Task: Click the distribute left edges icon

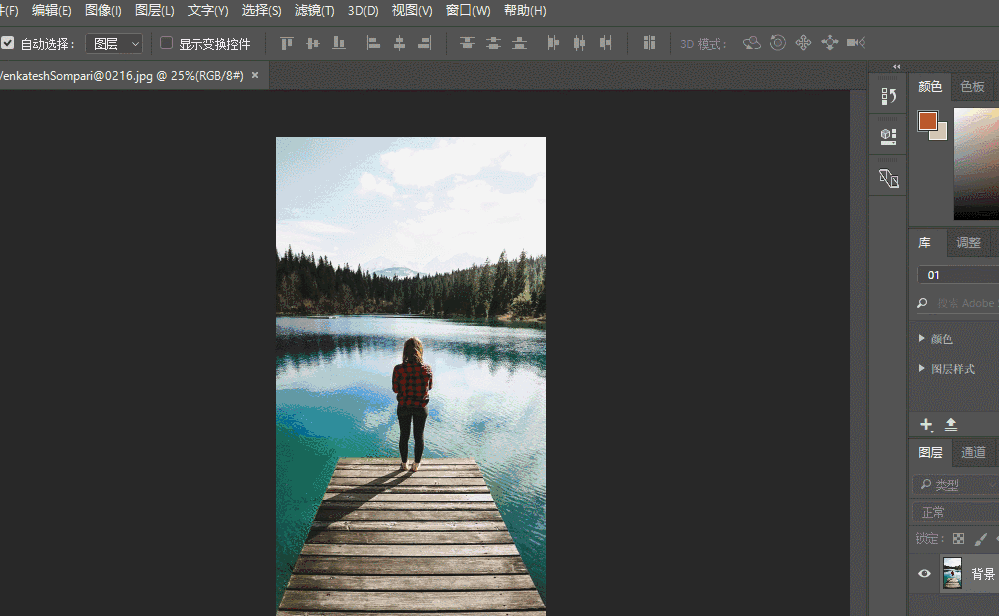Action: [553, 43]
